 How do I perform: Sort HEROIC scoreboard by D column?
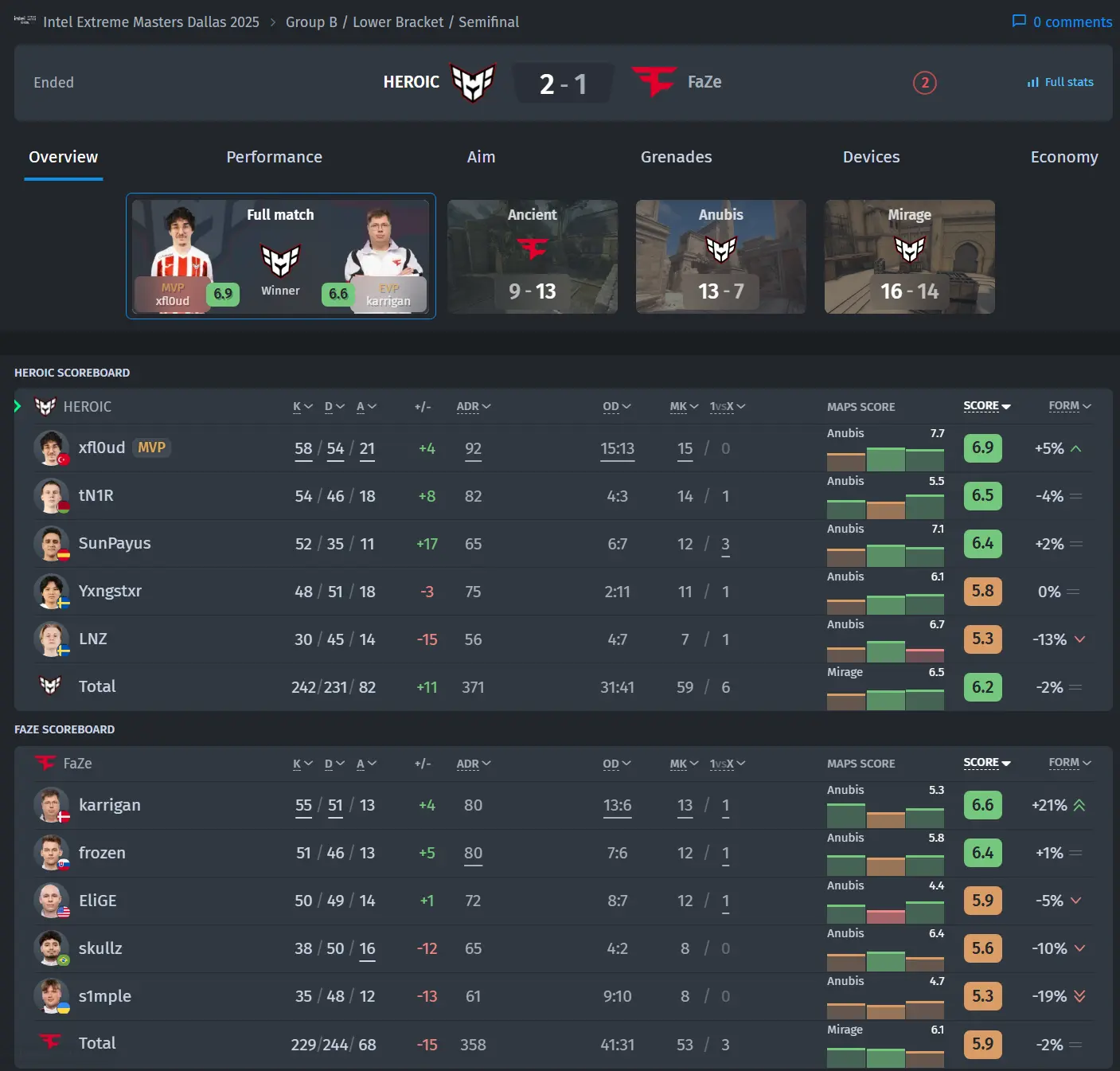[x=334, y=406]
